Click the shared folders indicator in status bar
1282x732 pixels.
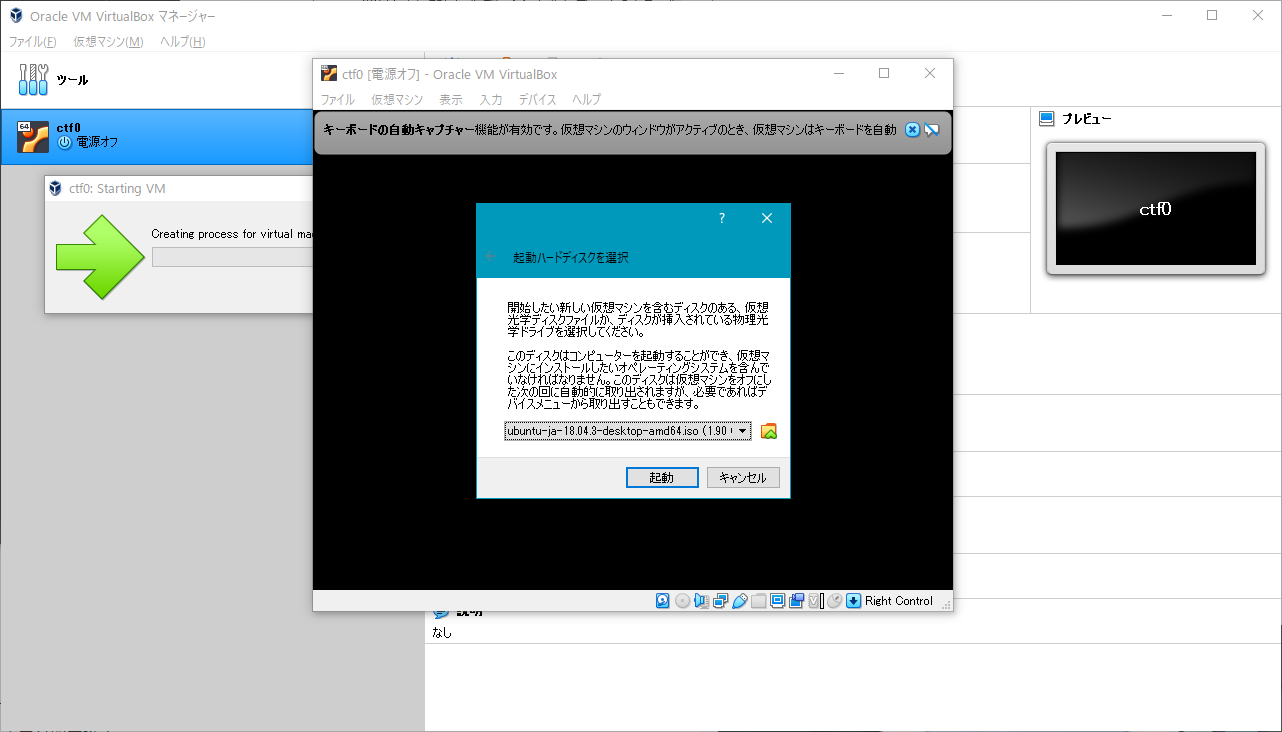pos(759,601)
